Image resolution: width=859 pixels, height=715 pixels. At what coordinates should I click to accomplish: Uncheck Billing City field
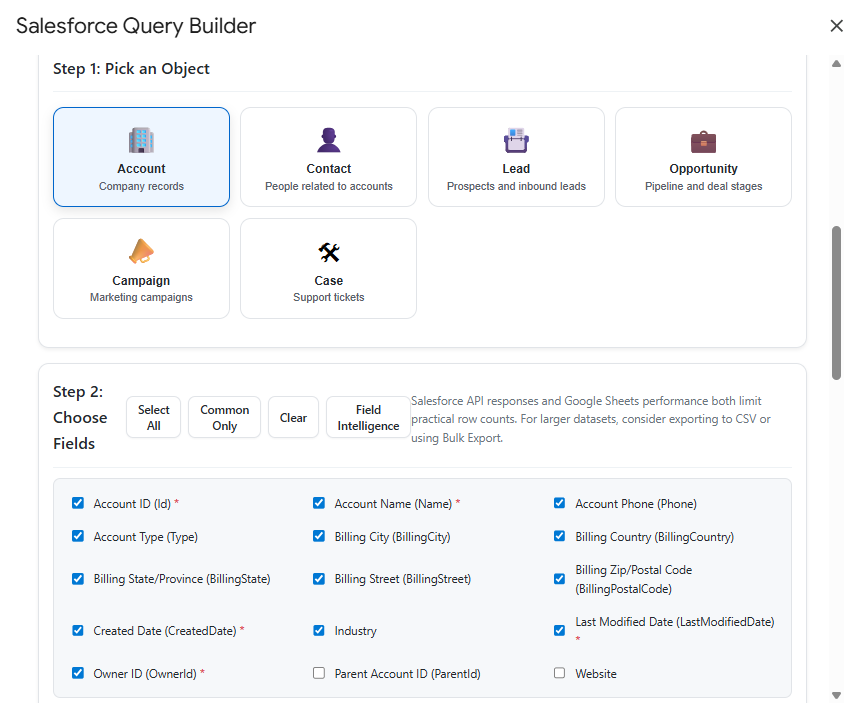click(318, 536)
